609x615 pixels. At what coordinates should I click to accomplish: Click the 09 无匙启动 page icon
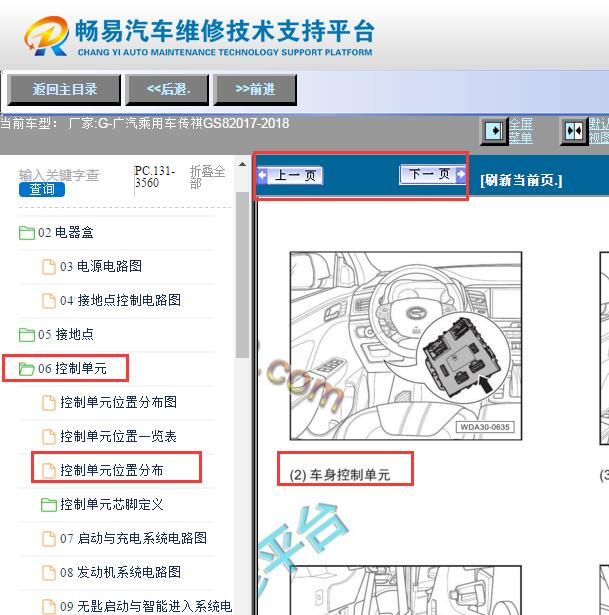(49, 606)
